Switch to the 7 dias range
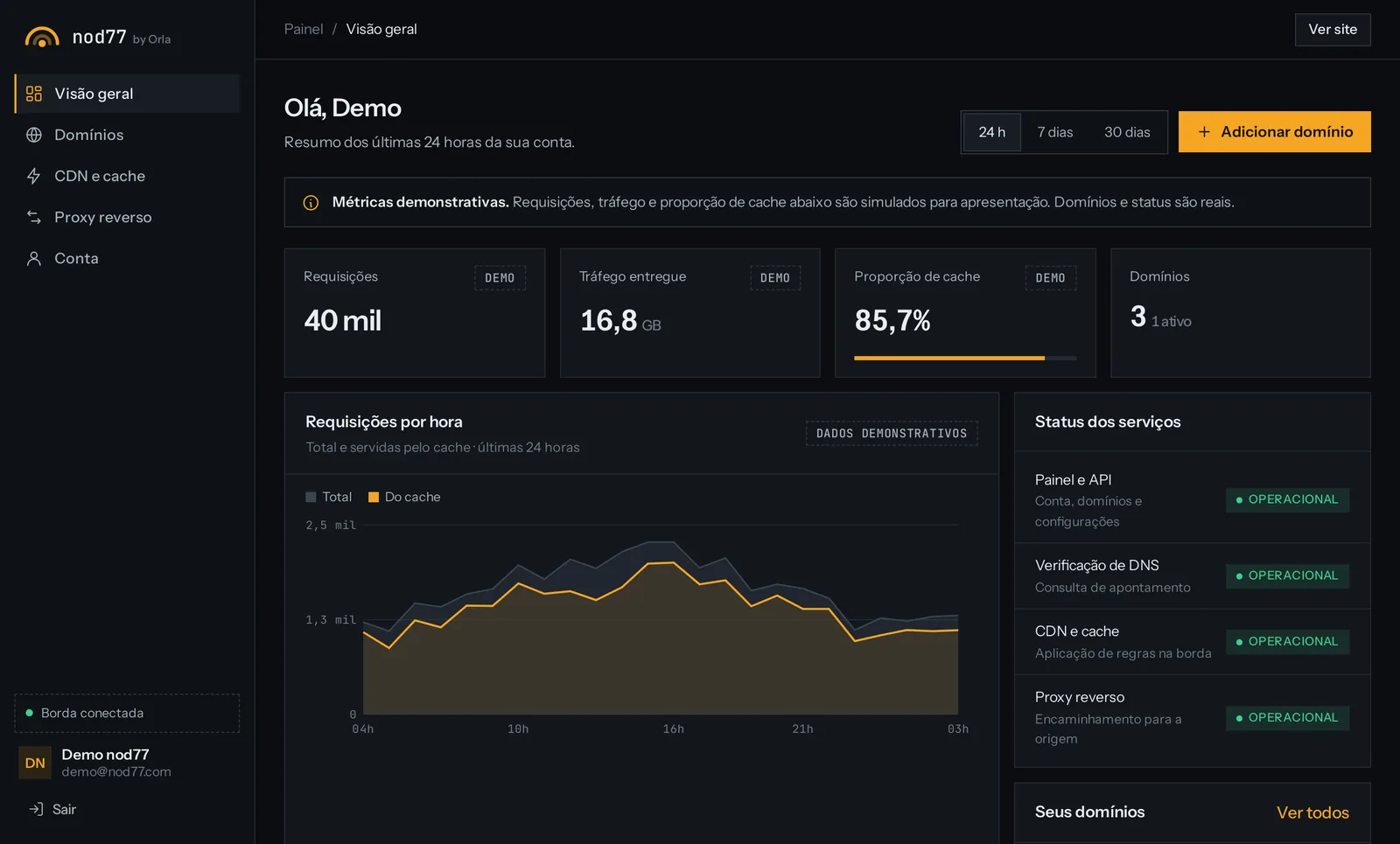 point(1054,132)
